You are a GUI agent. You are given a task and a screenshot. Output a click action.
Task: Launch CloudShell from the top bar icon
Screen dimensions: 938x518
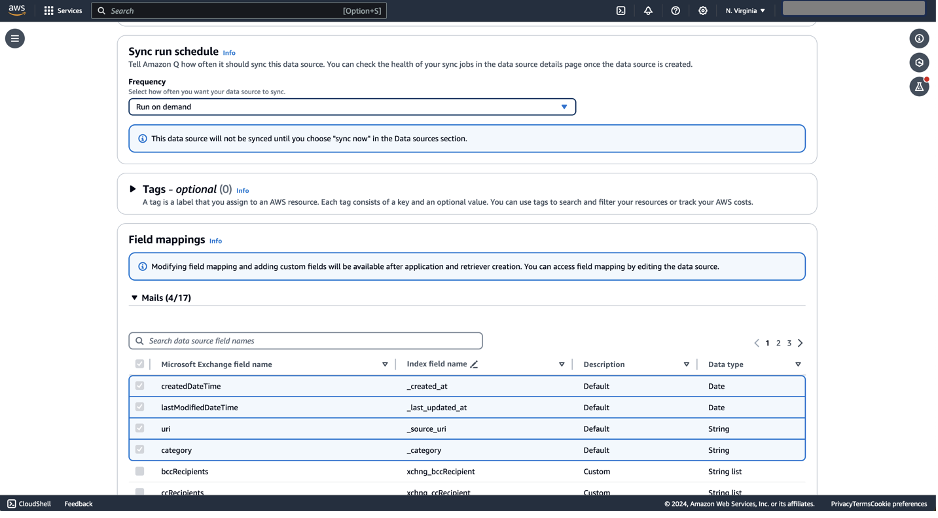(622, 11)
